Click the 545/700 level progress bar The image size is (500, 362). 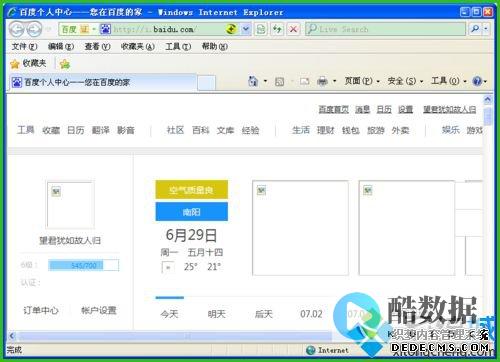coord(83,265)
